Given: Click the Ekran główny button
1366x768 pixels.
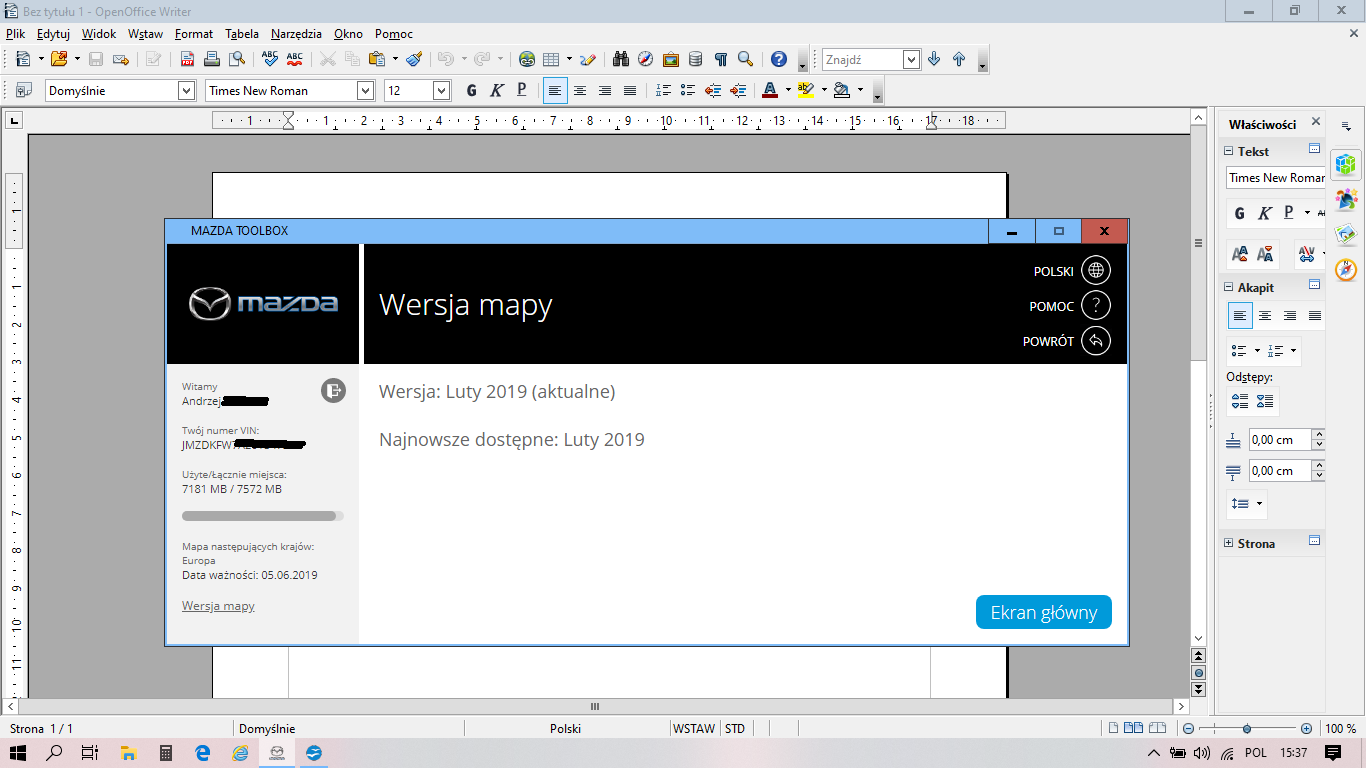Looking at the screenshot, I should (1043, 613).
